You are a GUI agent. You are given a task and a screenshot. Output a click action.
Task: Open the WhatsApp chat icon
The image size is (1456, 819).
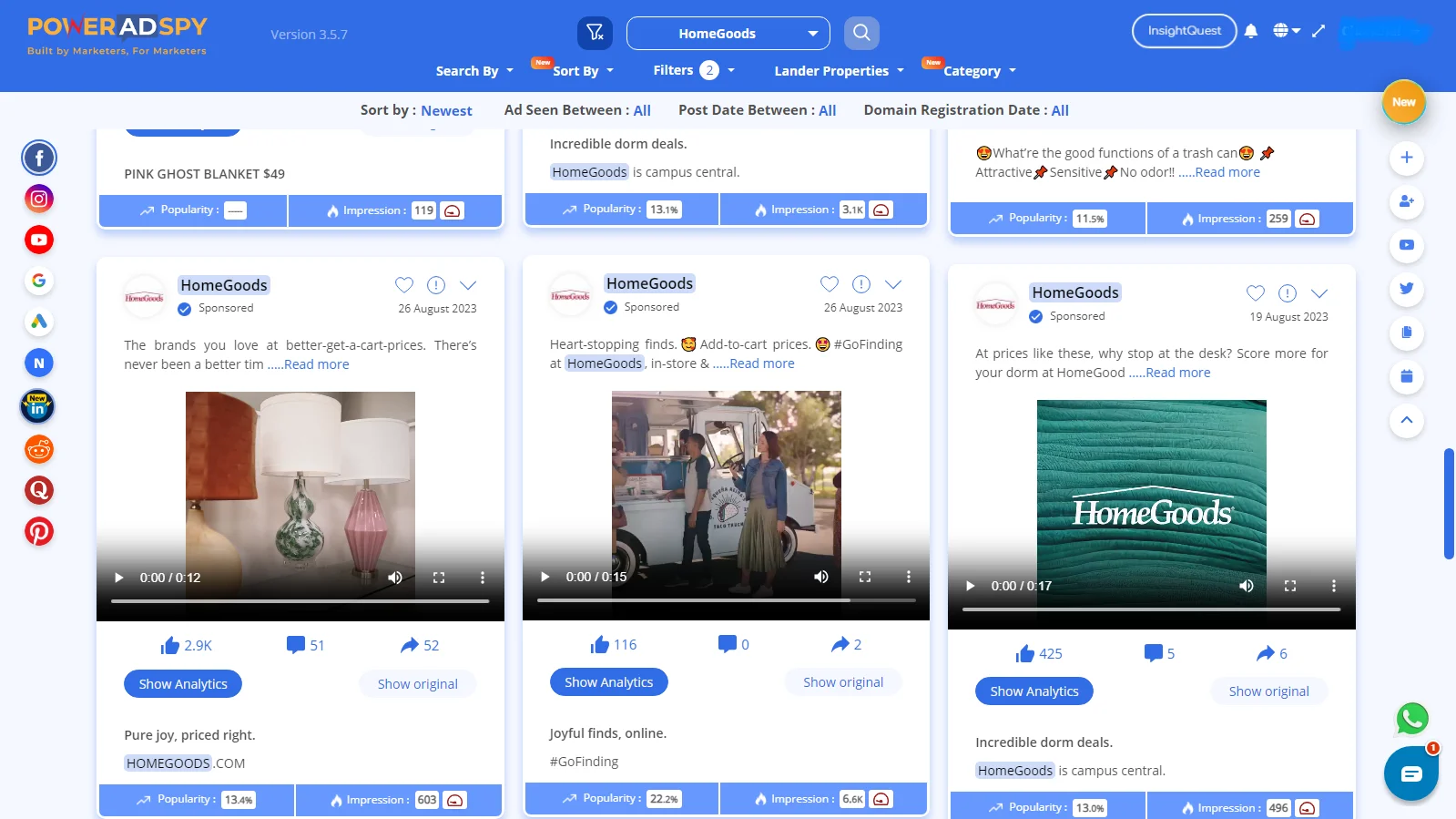[1412, 719]
